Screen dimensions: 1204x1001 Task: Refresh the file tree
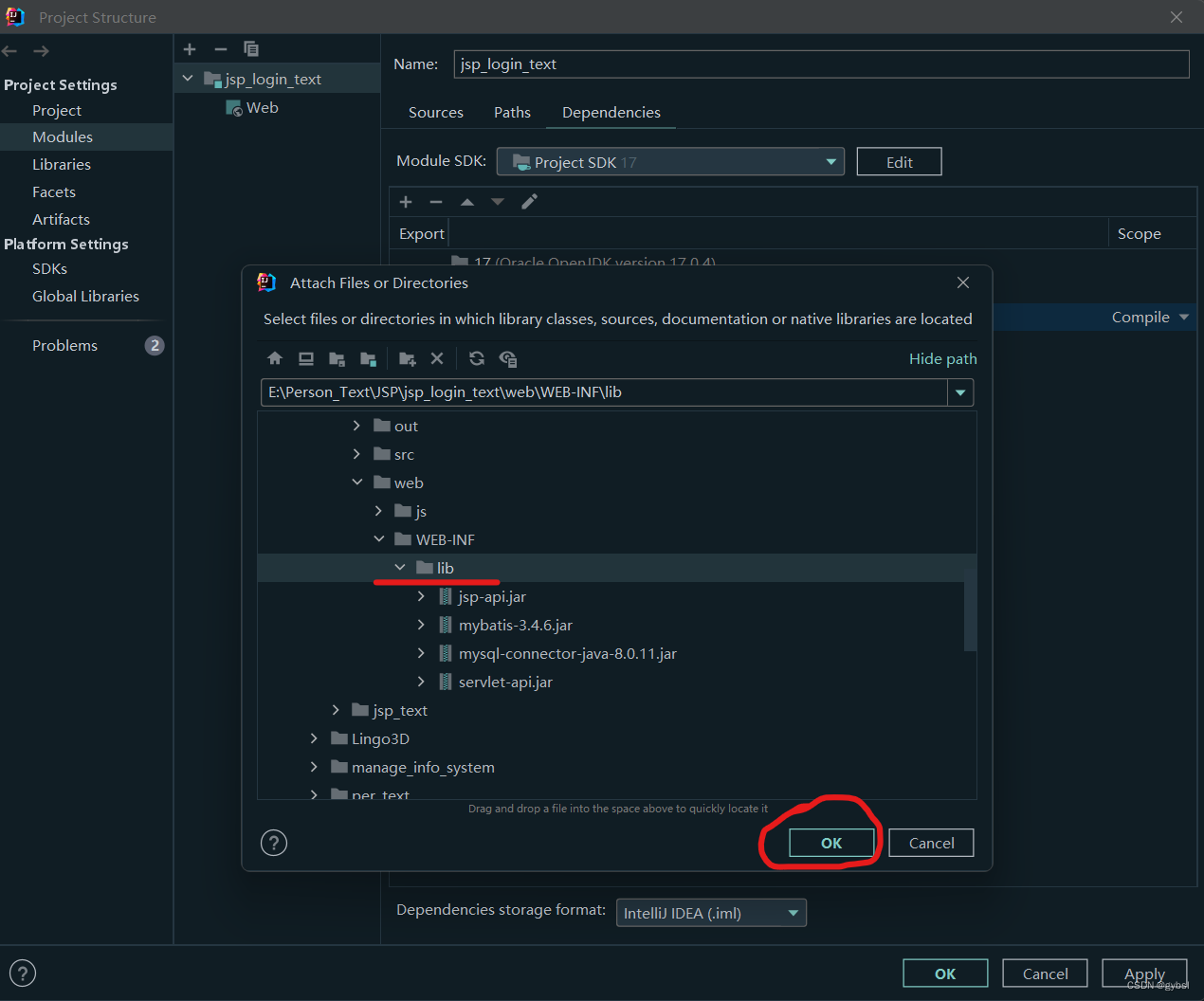click(x=477, y=358)
